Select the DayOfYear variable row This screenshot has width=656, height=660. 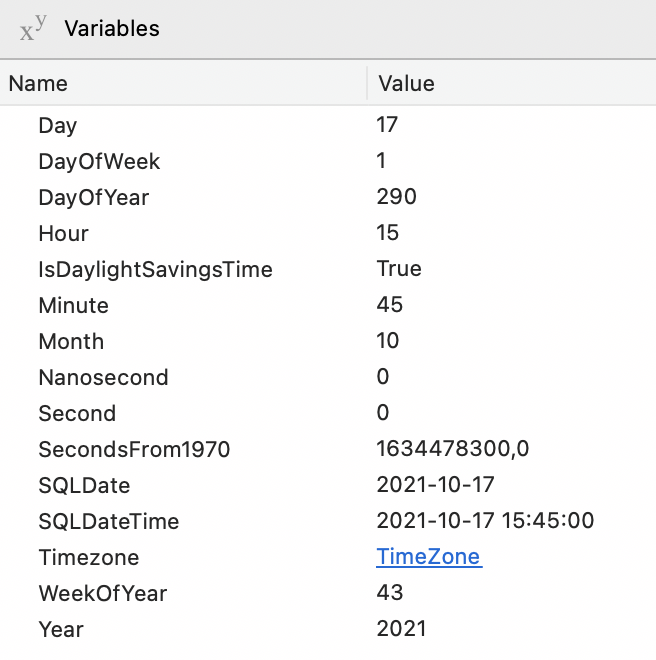click(328, 197)
